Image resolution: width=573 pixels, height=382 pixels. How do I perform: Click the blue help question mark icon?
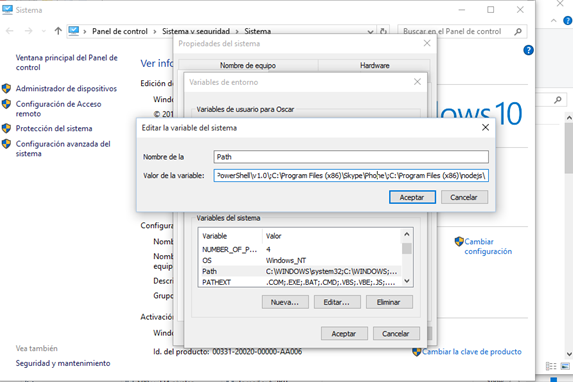[528, 50]
